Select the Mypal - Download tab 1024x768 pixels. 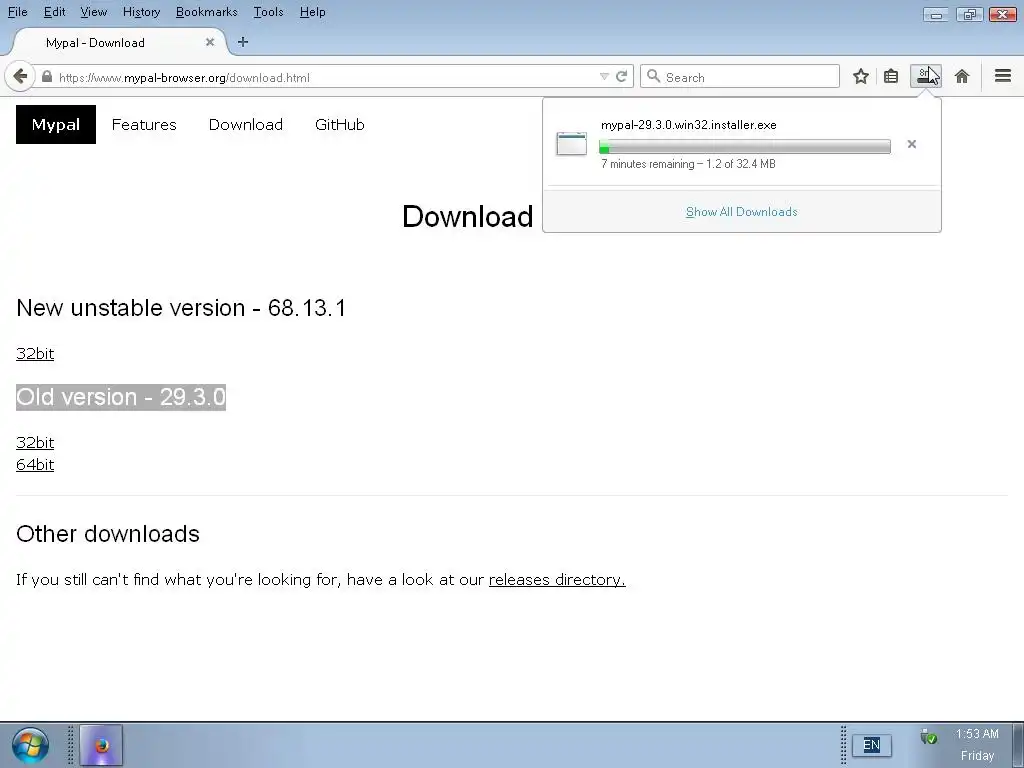click(x=118, y=42)
